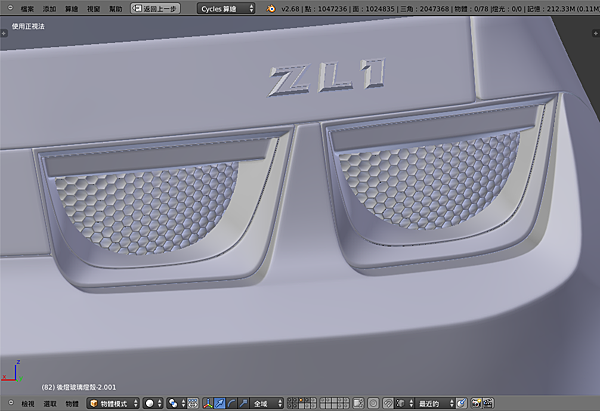This screenshot has height=411, width=600.
Task: Click the vertex count 1047236 statistic
Action: pyautogui.click(x=333, y=8)
